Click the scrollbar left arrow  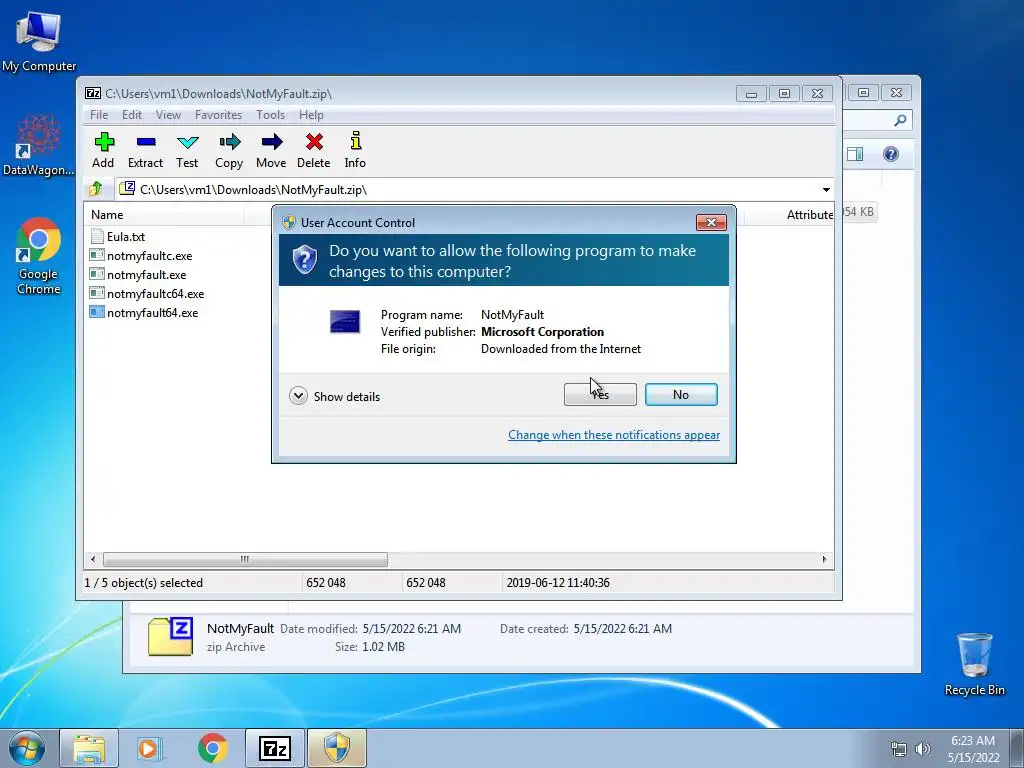tap(93, 559)
